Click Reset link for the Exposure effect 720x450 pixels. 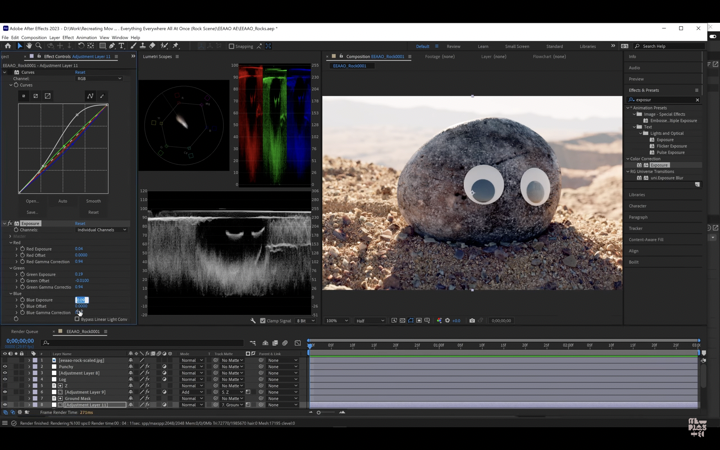click(80, 224)
